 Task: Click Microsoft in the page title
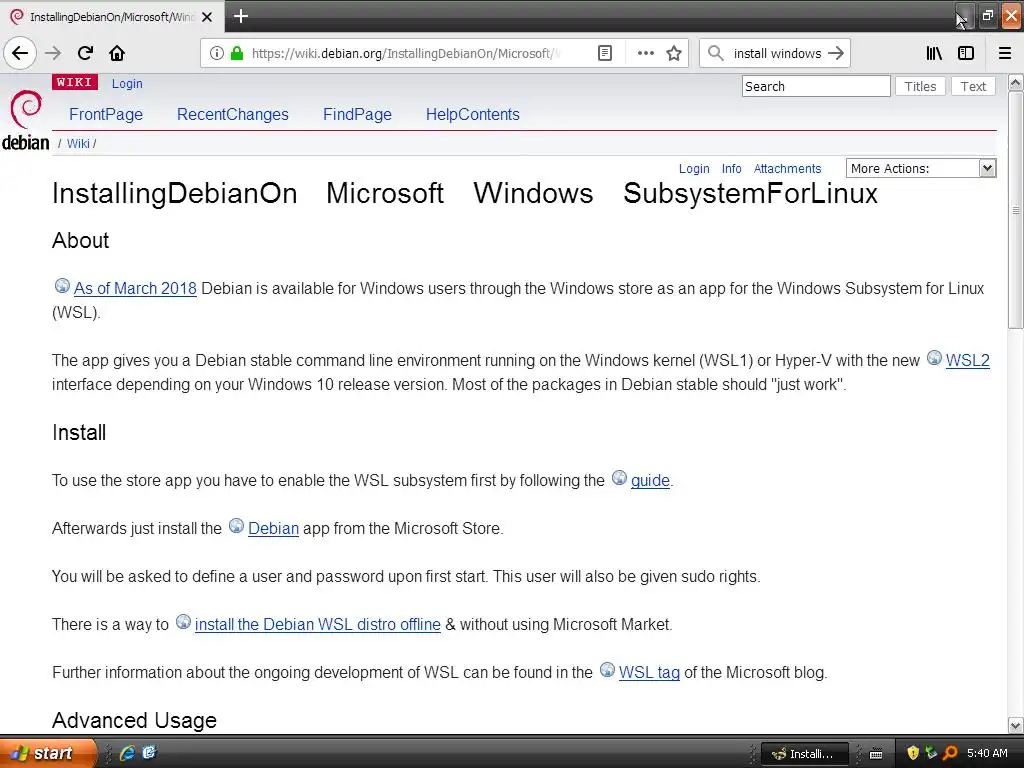385,193
